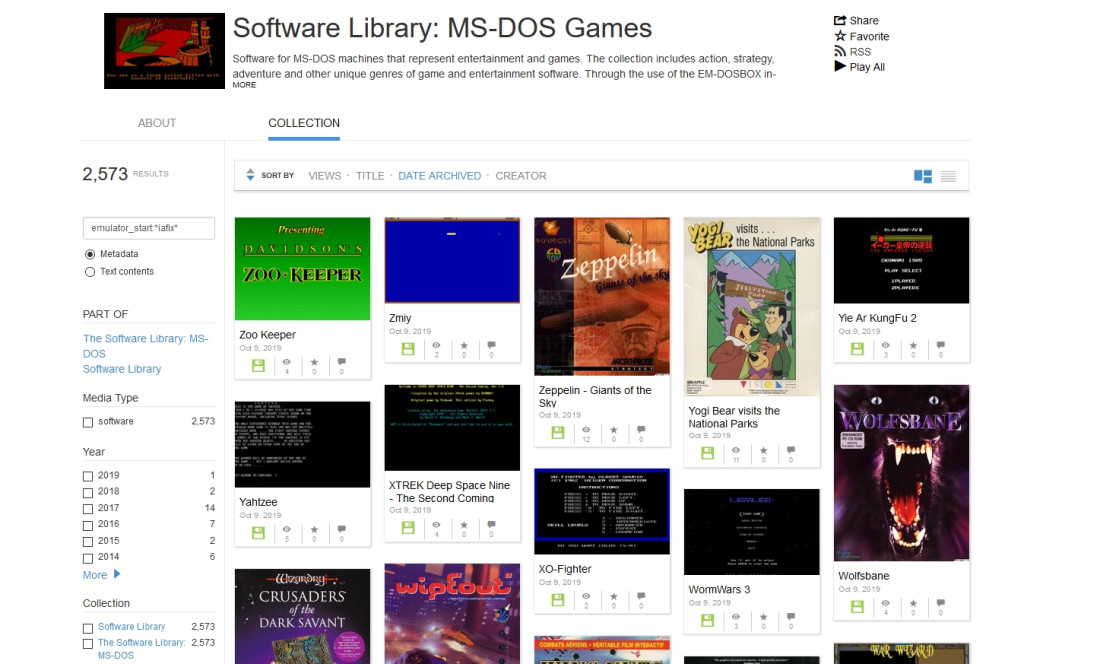The image size is (1100, 664).
Task: Toggle sort direction arrows
Action: [250, 175]
